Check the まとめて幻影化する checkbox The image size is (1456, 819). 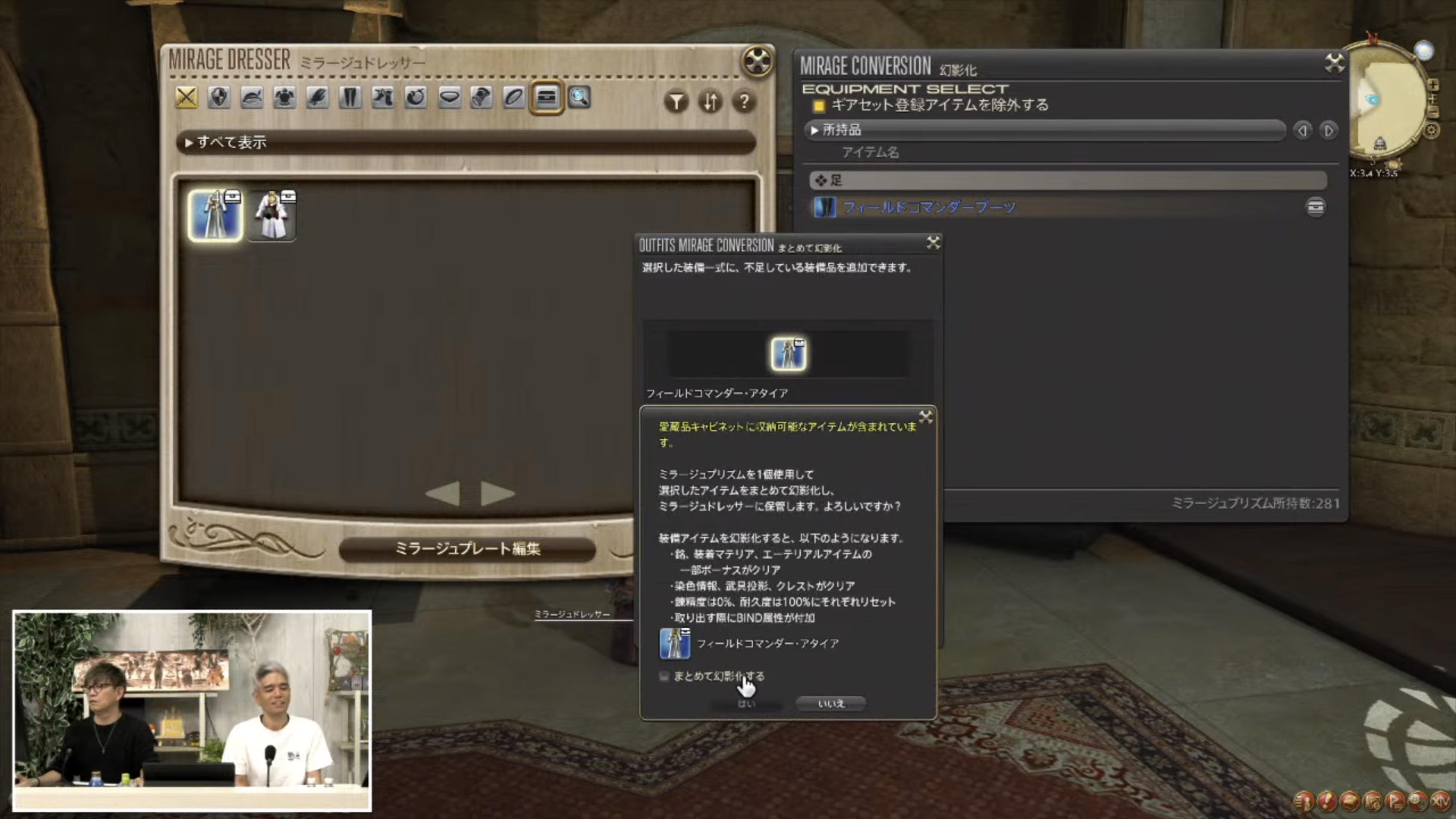click(x=664, y=676)
